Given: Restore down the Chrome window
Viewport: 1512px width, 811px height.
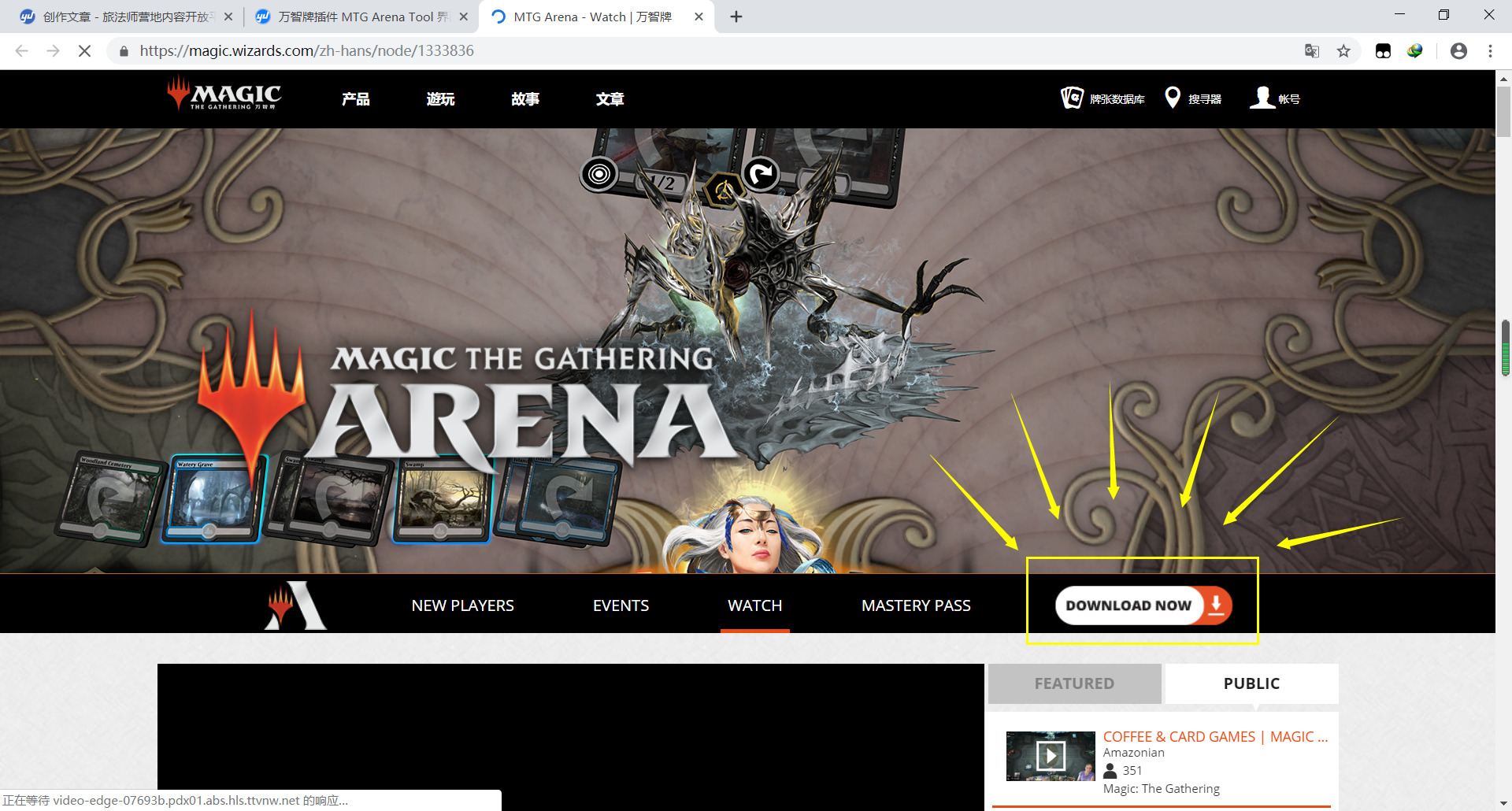Looking at the screenshot, I should click(1443, 15).
